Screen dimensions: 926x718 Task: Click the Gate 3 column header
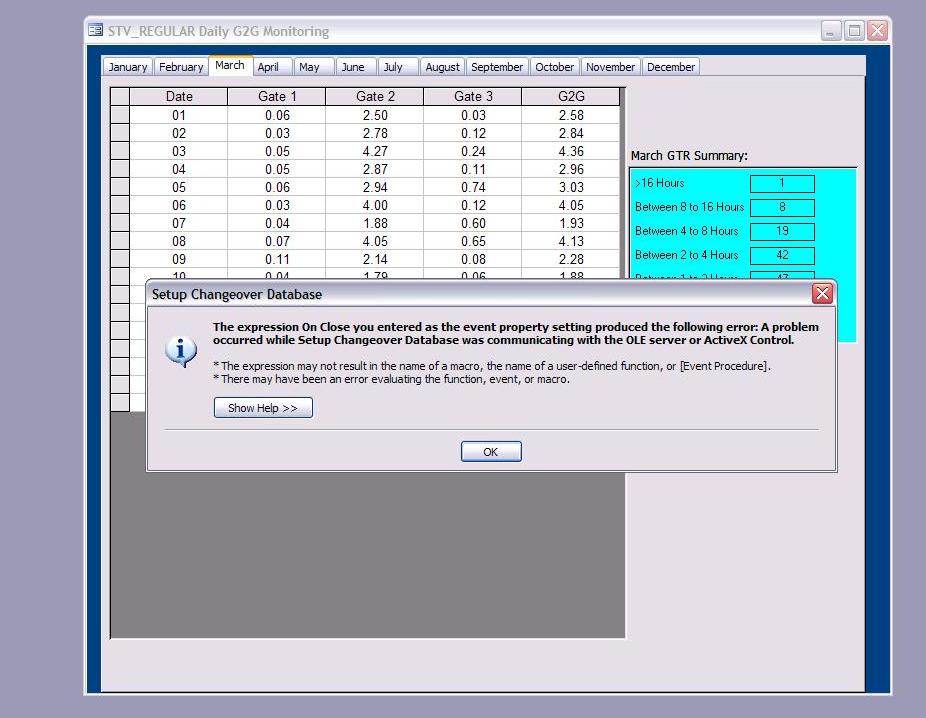tap(473, 96)
